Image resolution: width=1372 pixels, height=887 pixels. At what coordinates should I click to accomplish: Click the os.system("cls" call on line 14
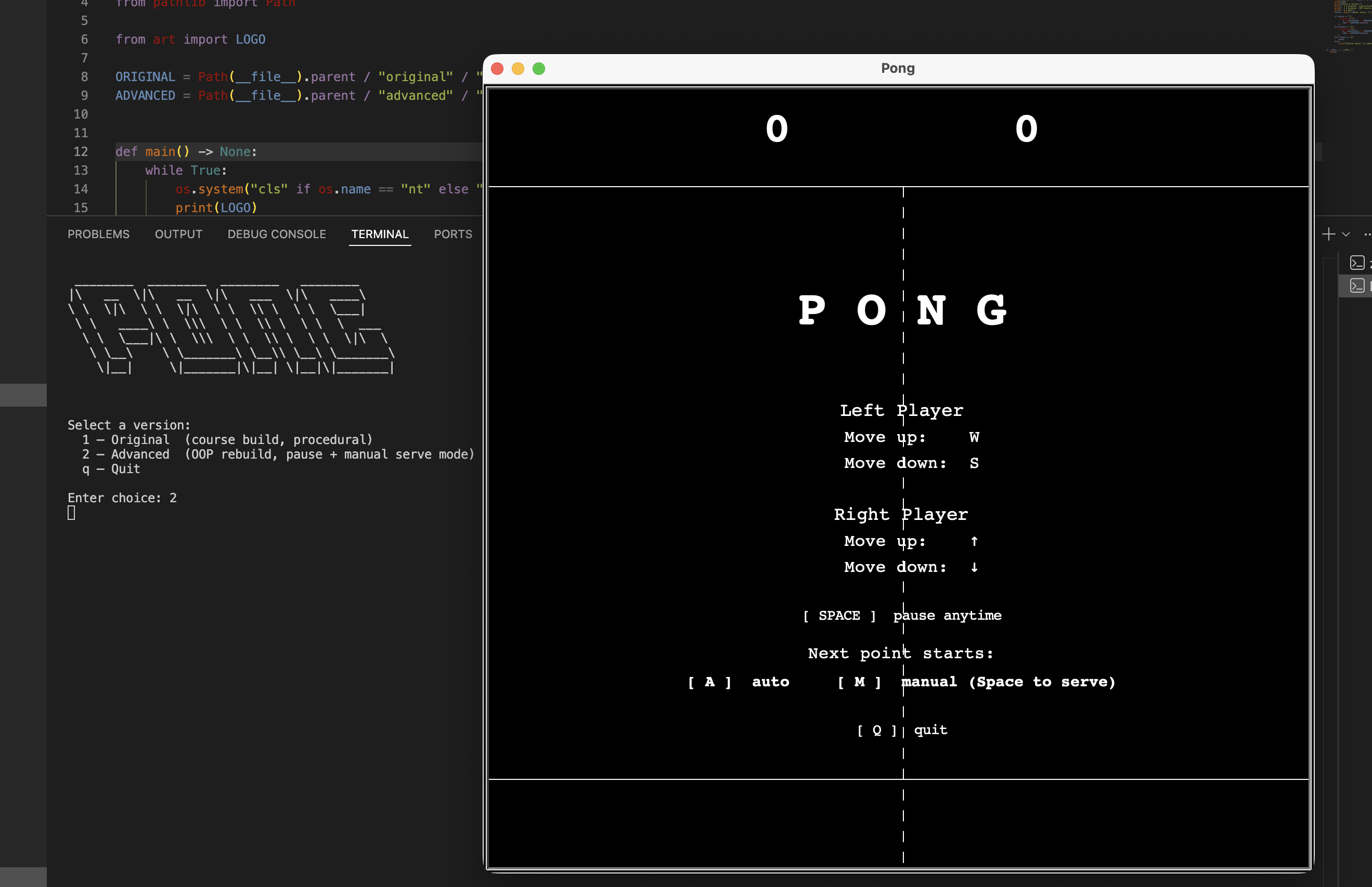[x=231, y=189]
